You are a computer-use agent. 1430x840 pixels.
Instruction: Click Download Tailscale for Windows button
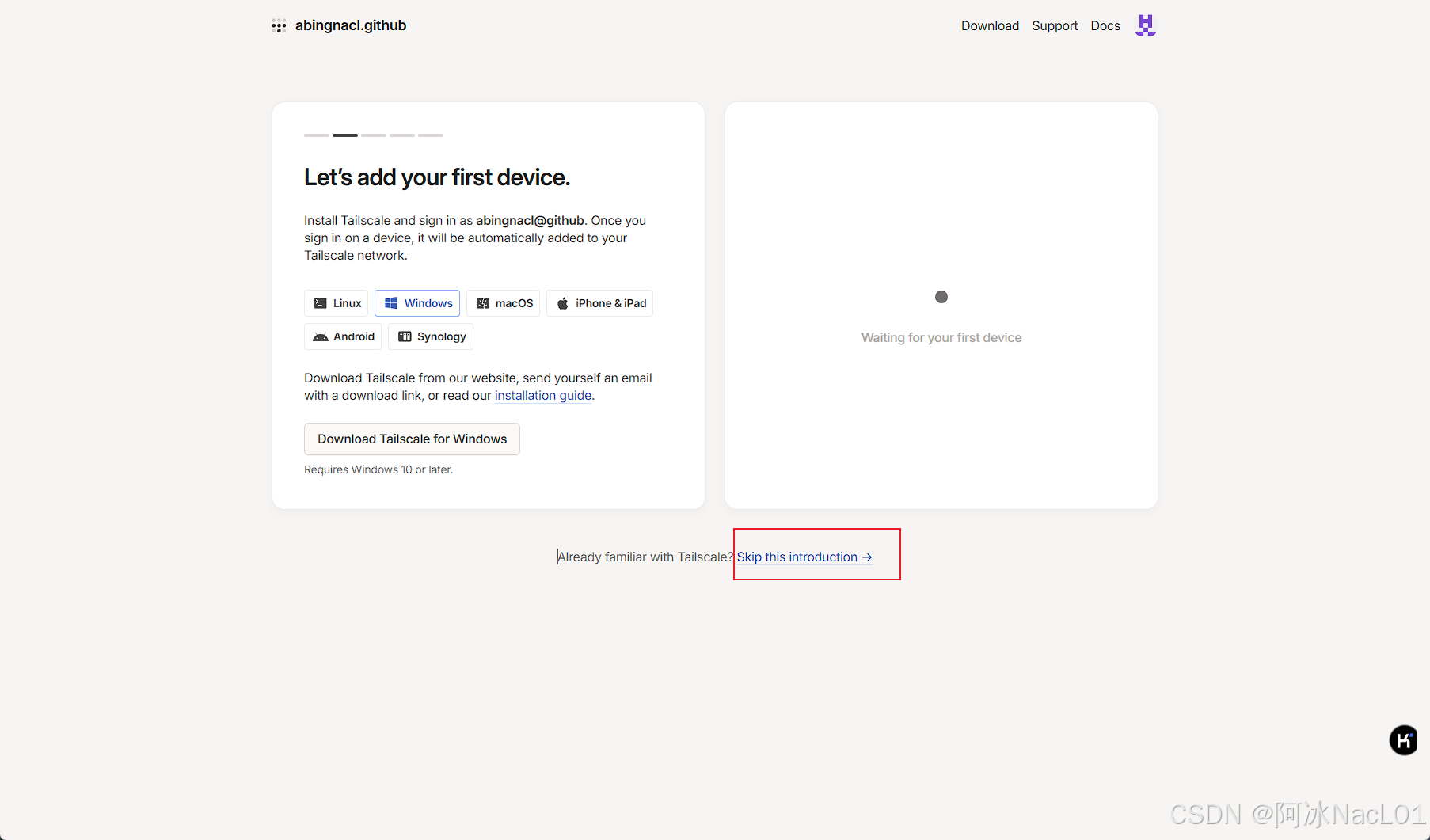(412, 439)
